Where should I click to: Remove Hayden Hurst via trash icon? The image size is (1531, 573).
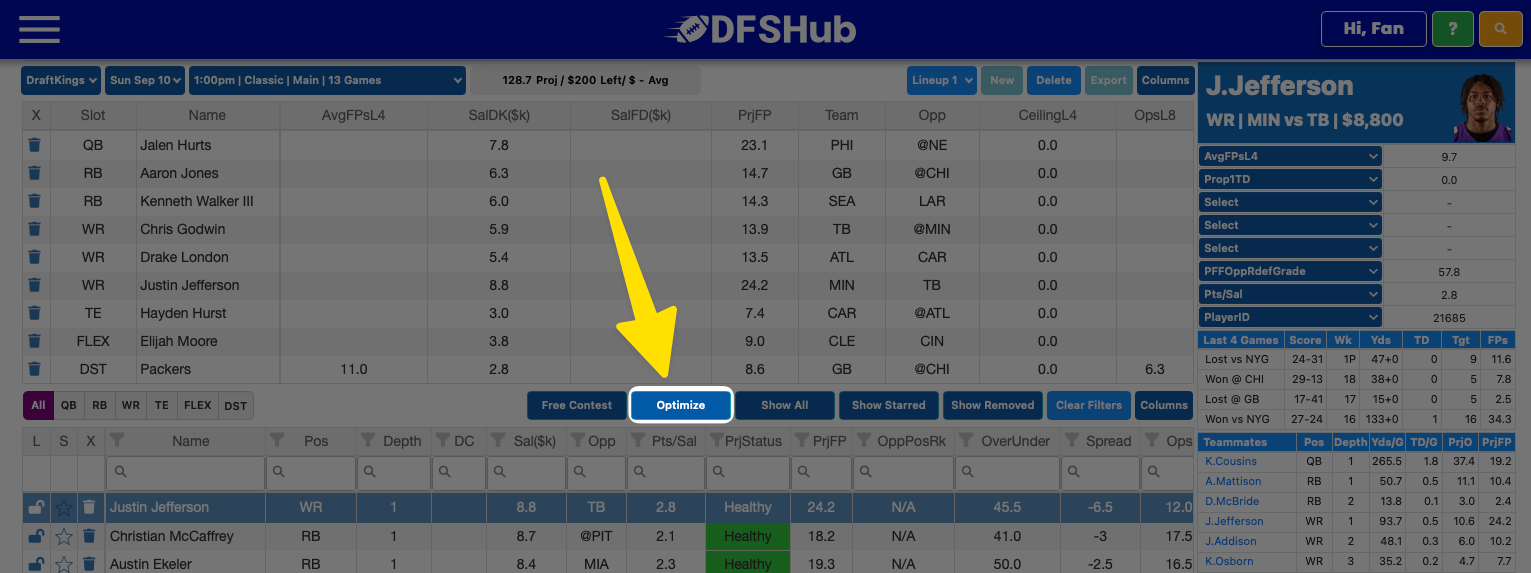point(35,313)
